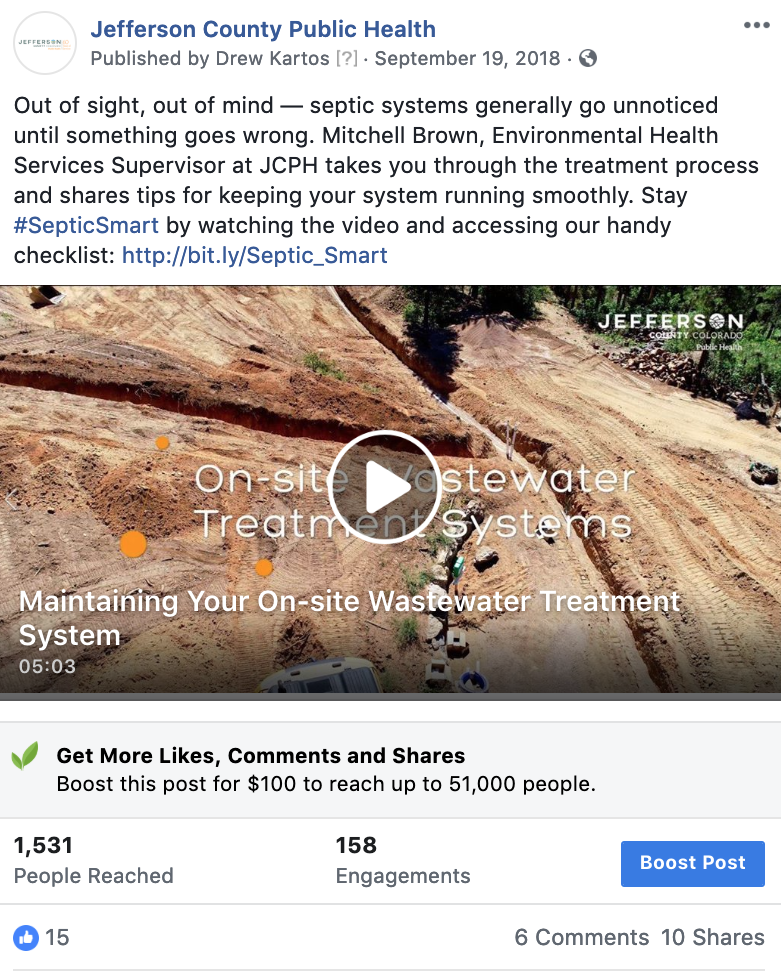Click the blue thumbs-up like reaction icon
The height and width of the screenshot is (973, 781).
26,937
